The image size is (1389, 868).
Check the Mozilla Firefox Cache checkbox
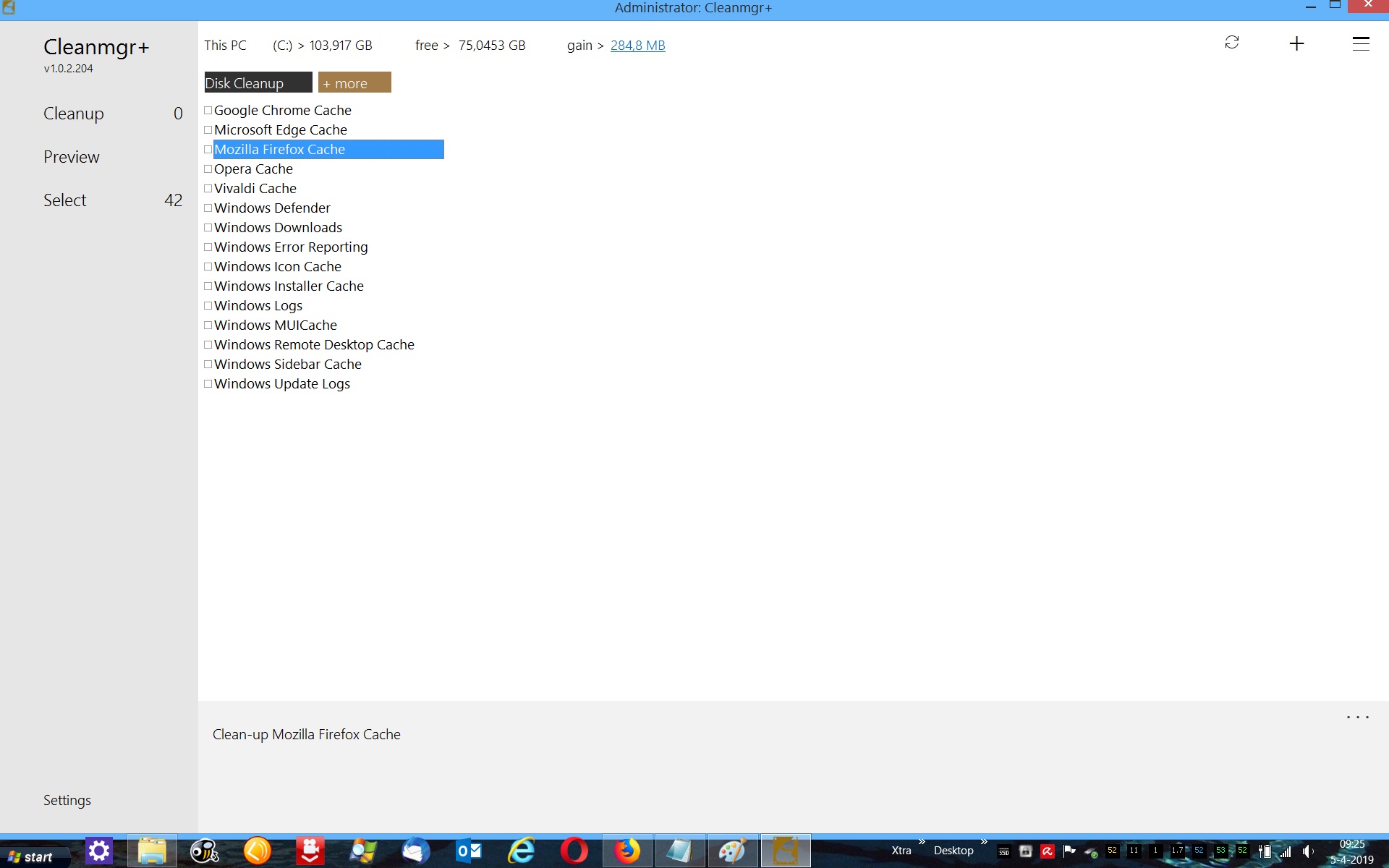coord(208,150)
